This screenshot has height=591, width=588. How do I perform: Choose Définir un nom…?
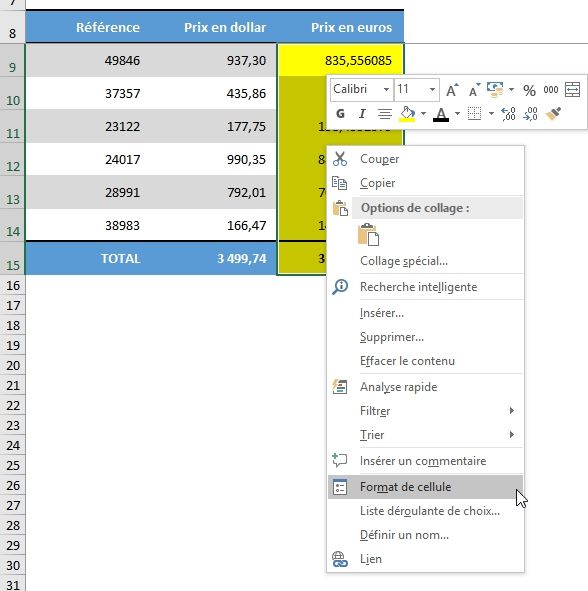pyautogui.click(x=426, y=535)
